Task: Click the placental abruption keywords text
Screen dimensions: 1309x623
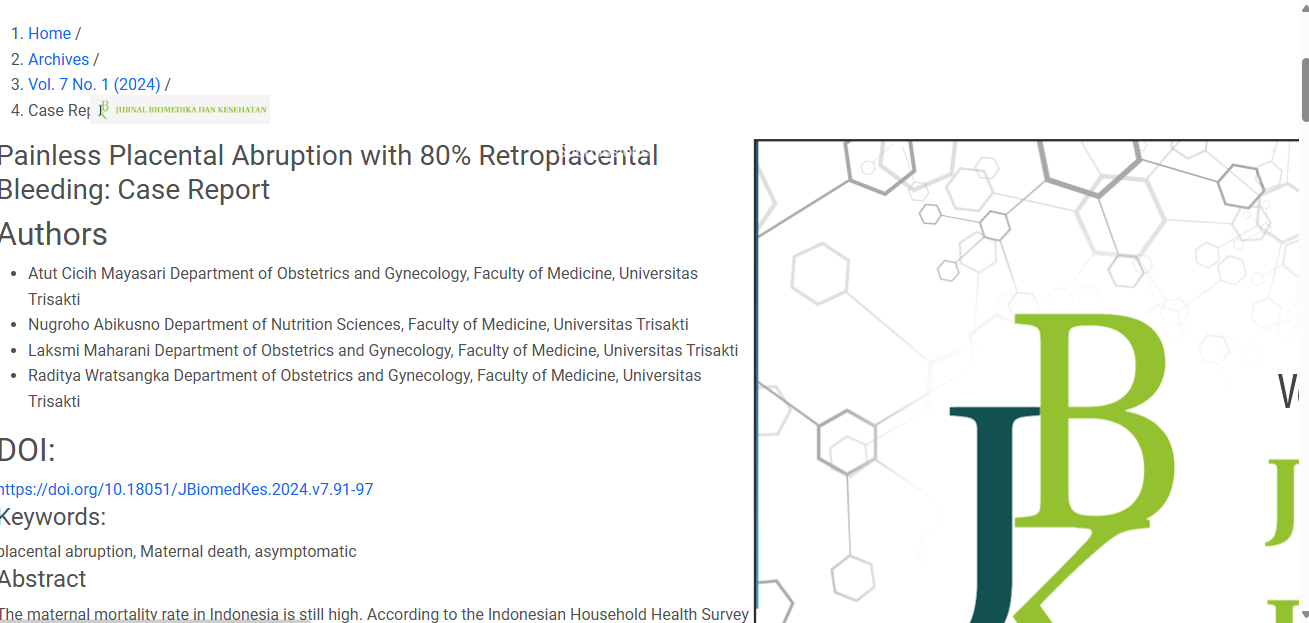Action: coord(178,552)
